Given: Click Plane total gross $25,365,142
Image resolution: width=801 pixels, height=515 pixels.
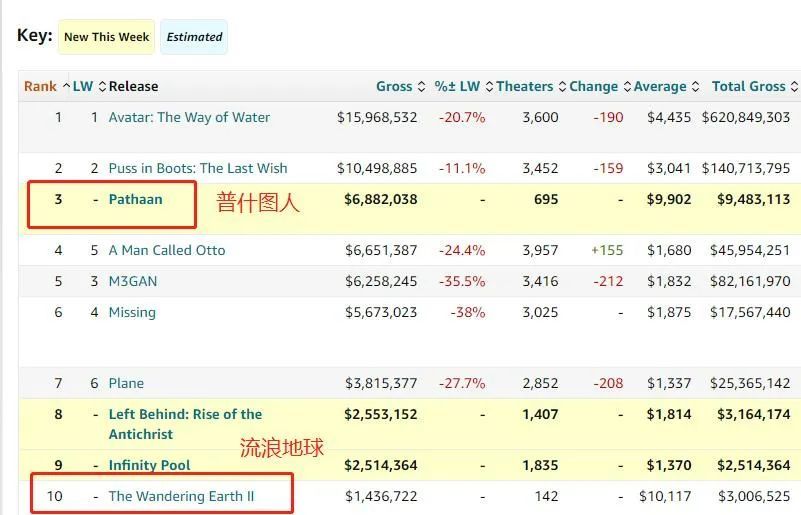Looking at the screenshot, I should point(750,383).
